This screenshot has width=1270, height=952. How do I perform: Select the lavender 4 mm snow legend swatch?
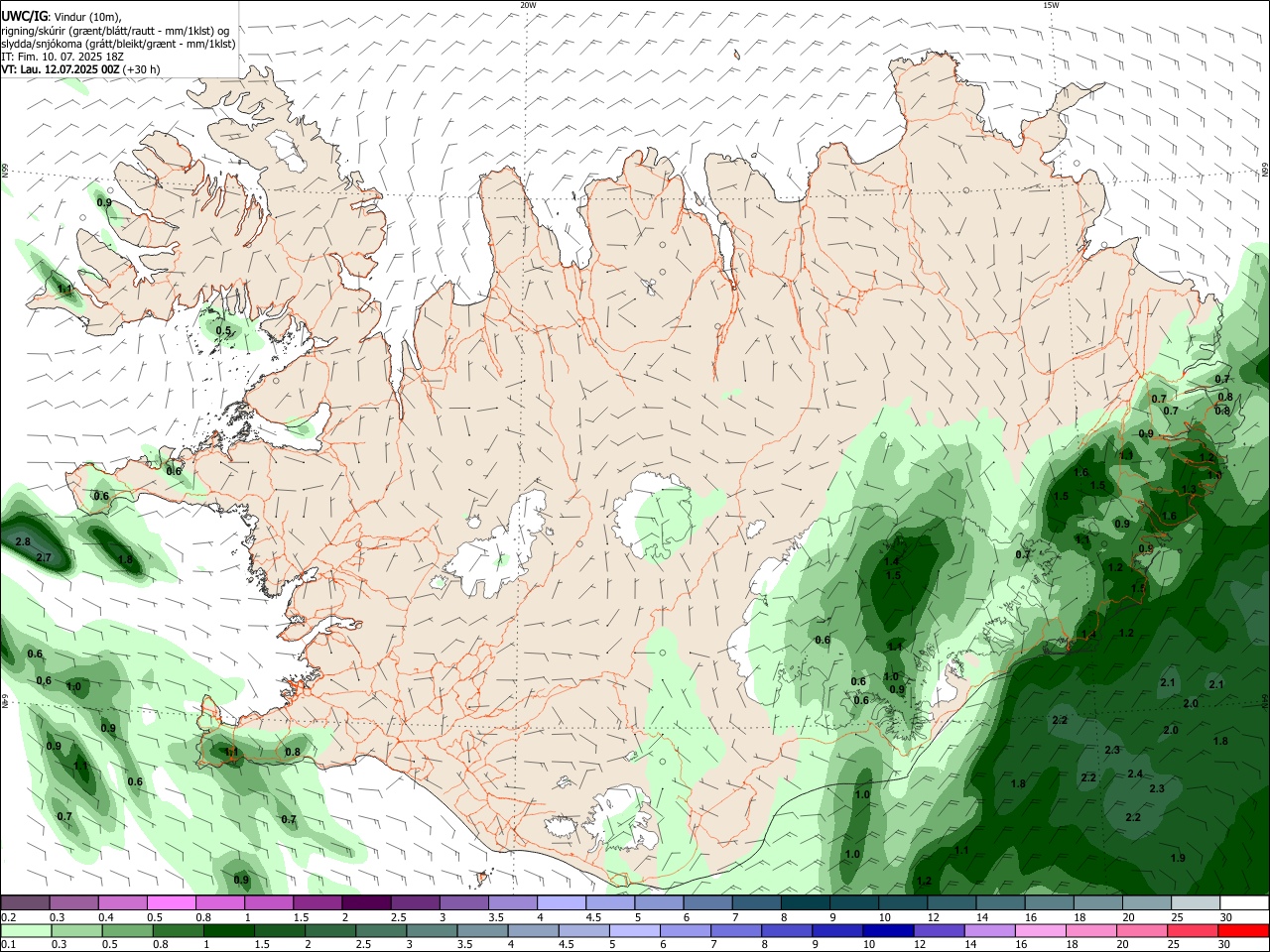[x=561, y=903]
